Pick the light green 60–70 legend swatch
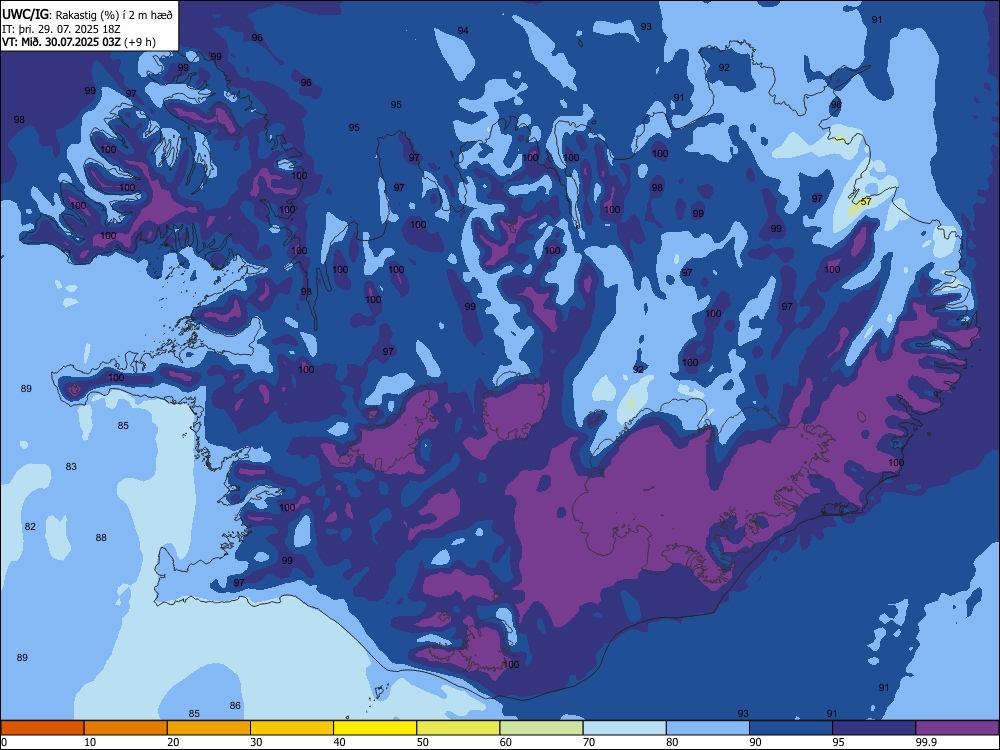Image resolution: width=1000 pixels, height=750 pixels. click(x=541, y=728)
